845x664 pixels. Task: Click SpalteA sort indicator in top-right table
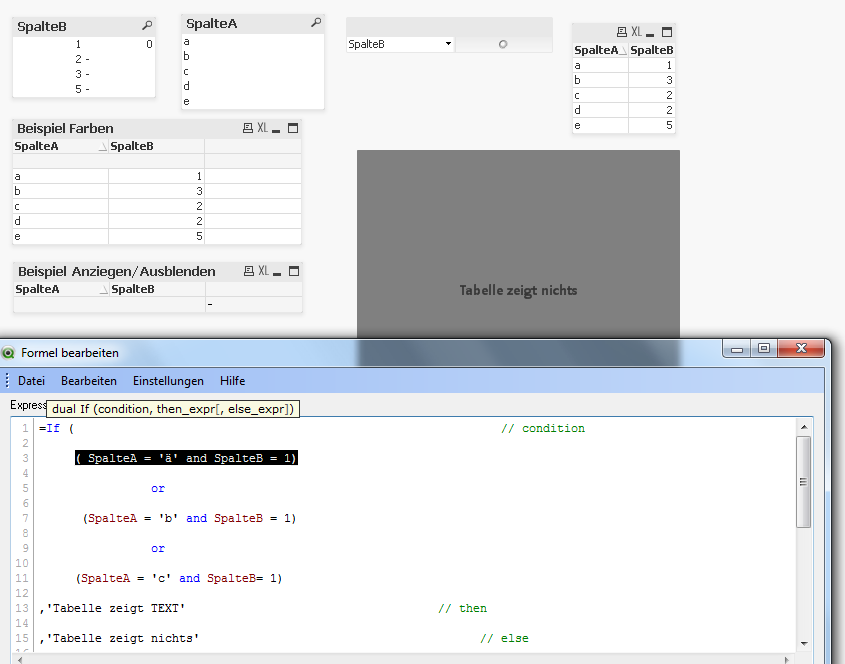pos(623,50)
